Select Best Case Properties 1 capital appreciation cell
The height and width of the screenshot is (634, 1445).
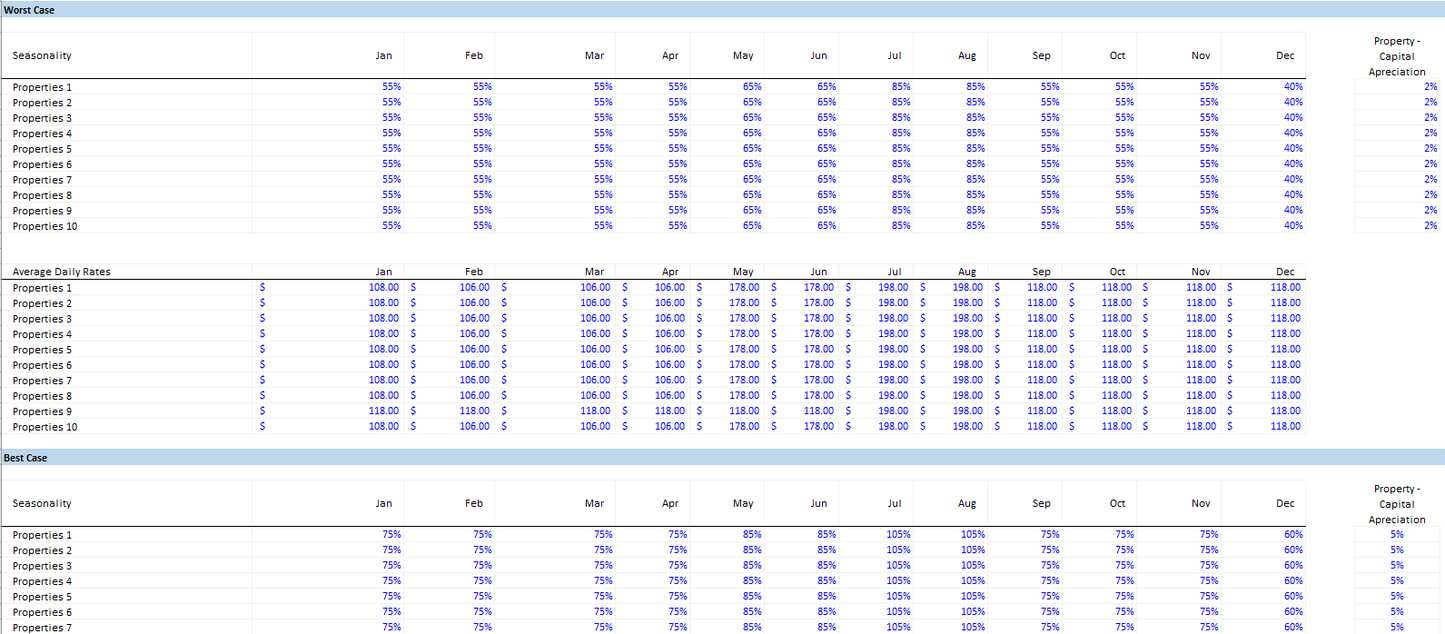pyautogui.click(x=1396, y=535)
